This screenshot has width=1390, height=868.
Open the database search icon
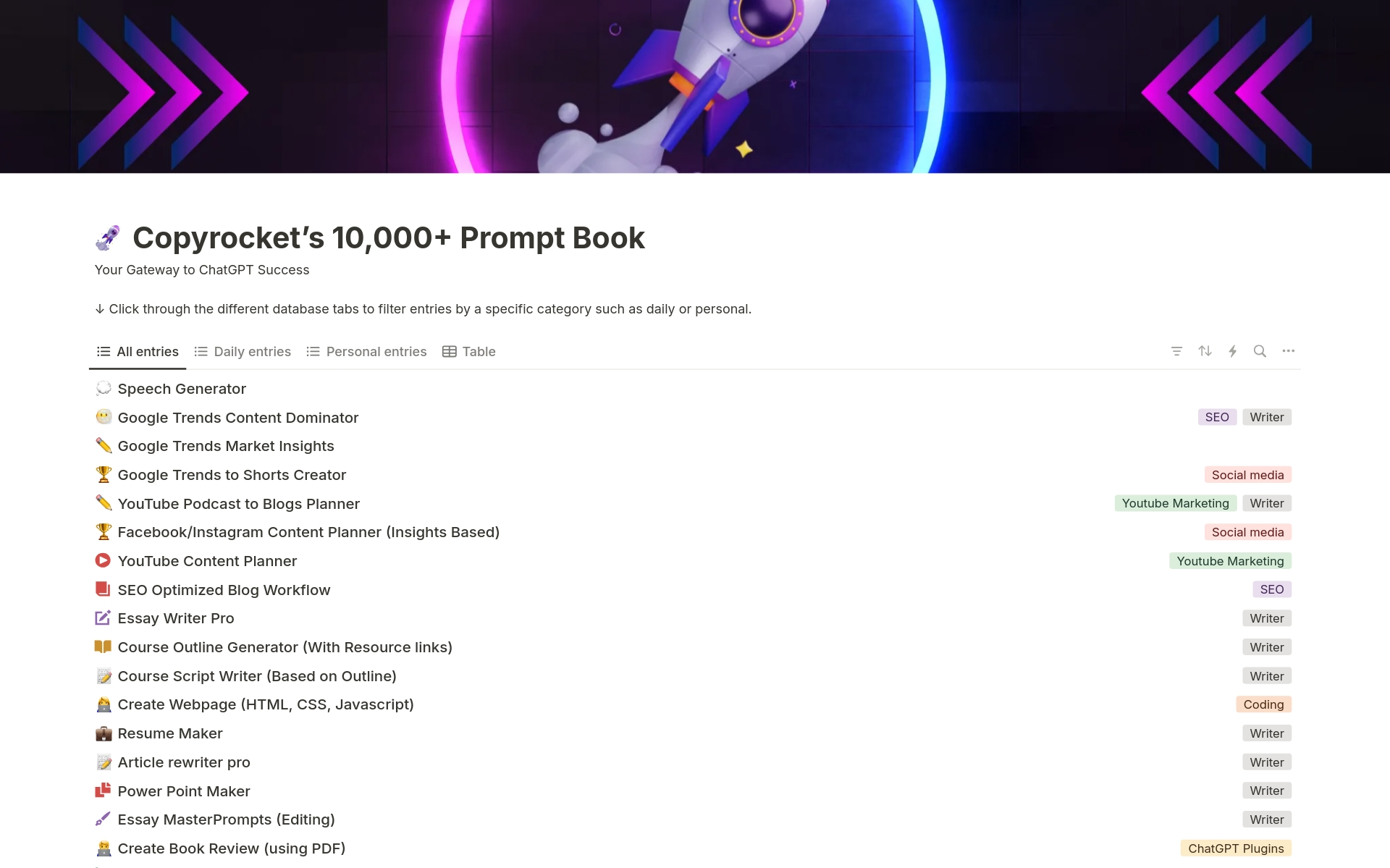point(1260,351)
